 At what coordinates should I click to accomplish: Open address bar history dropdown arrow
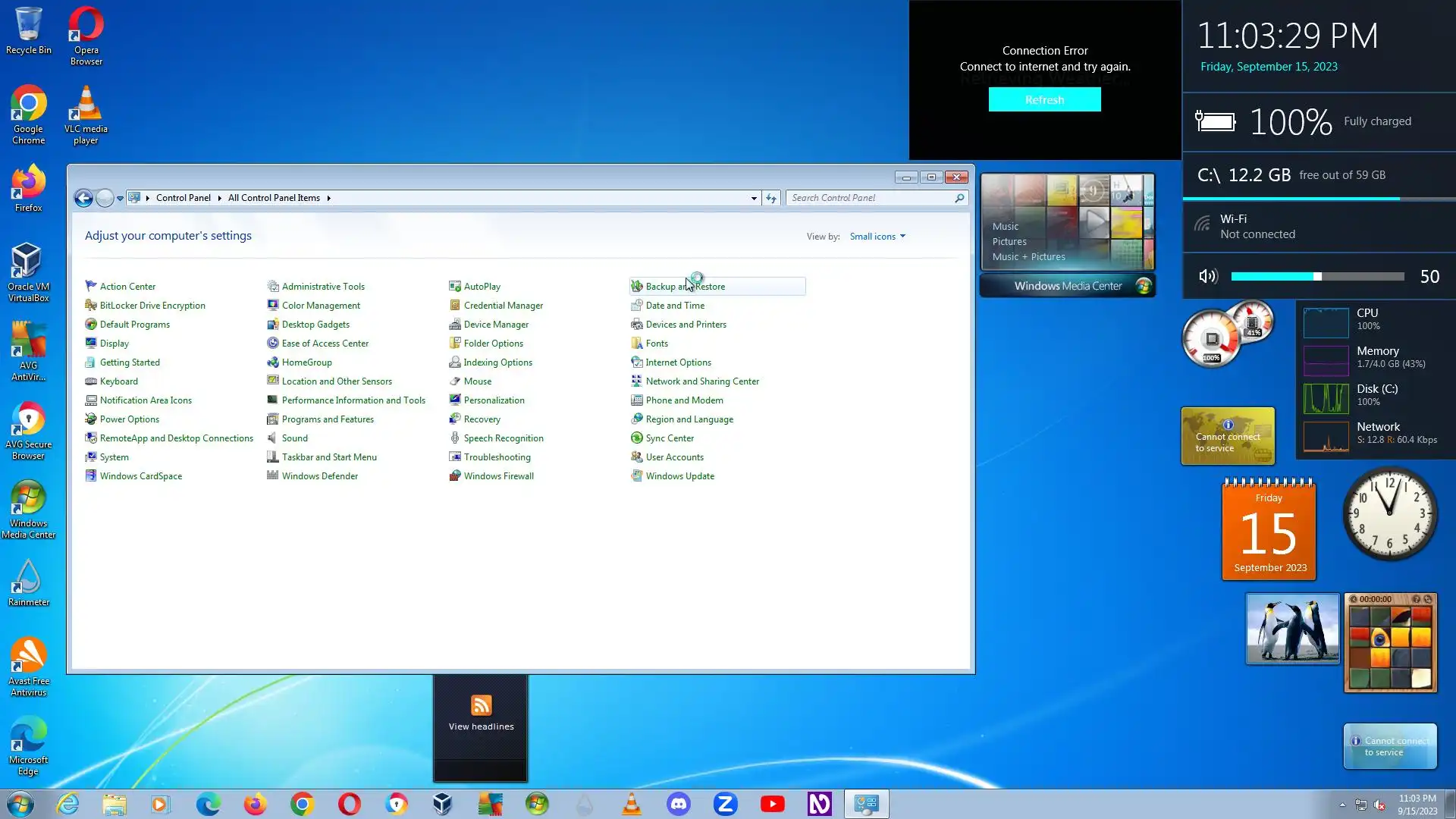point(754,198)
